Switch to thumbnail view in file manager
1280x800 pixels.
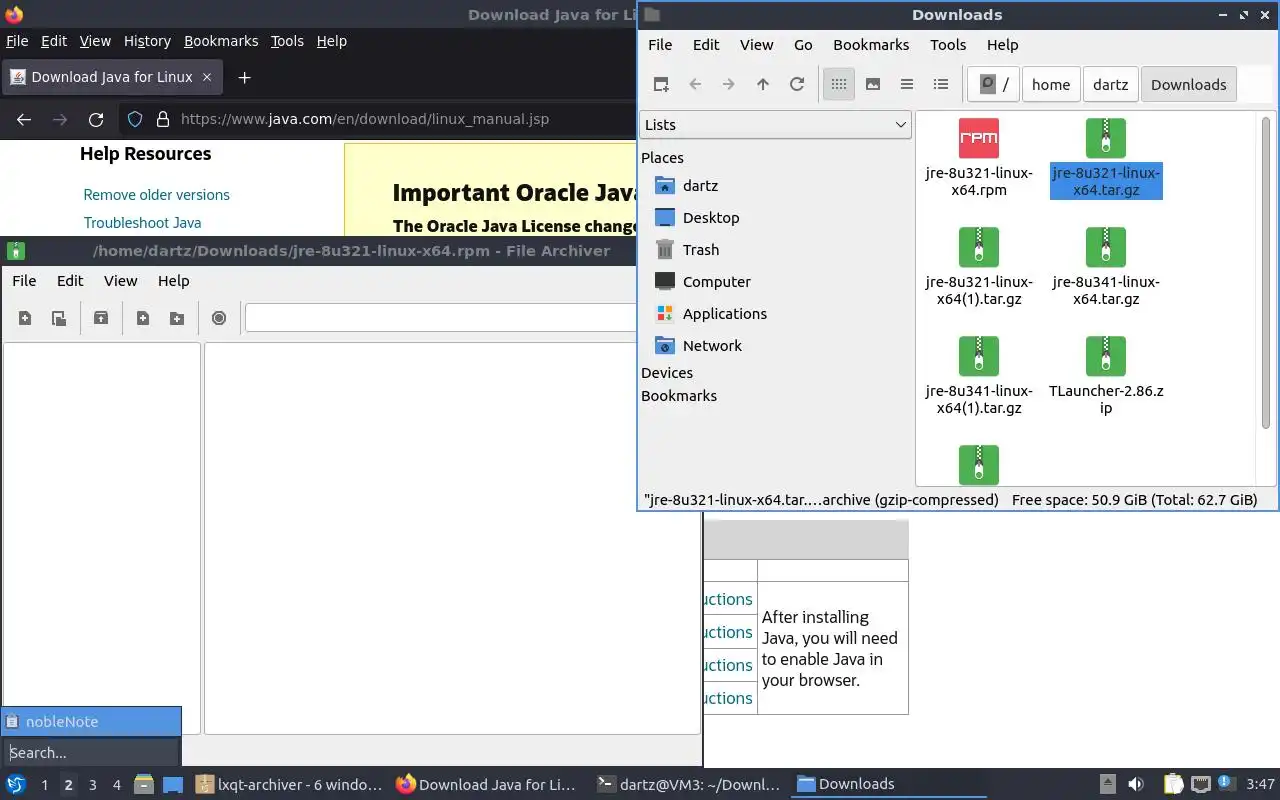(x=873, y=84)
